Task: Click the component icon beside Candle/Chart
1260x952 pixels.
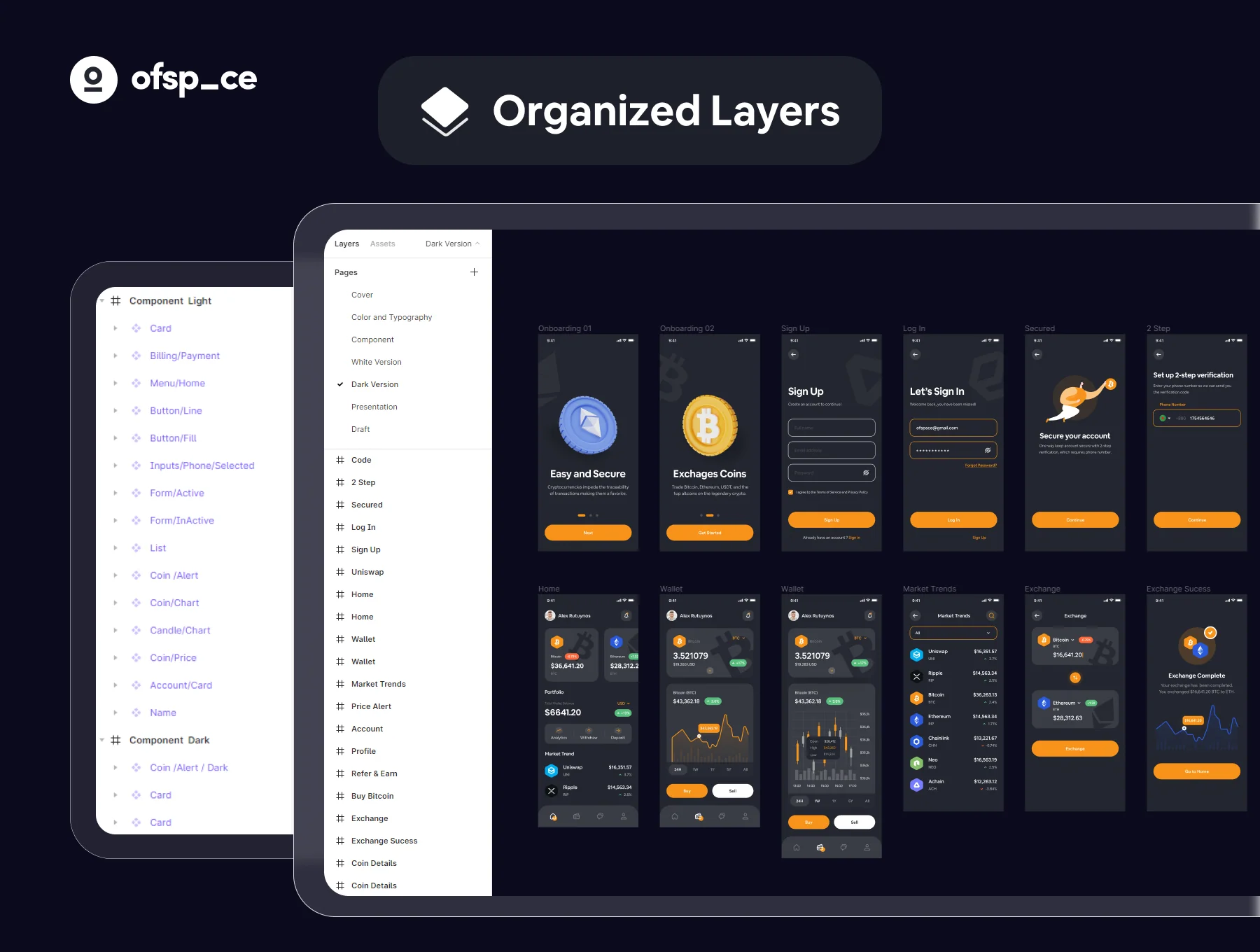Action: coord(136,630)
